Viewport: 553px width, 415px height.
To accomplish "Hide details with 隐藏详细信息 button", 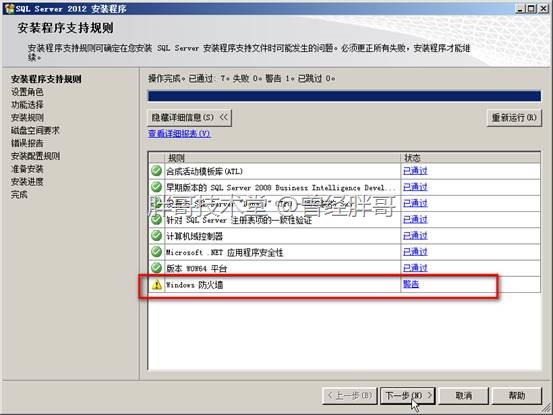I will [189, 117].
